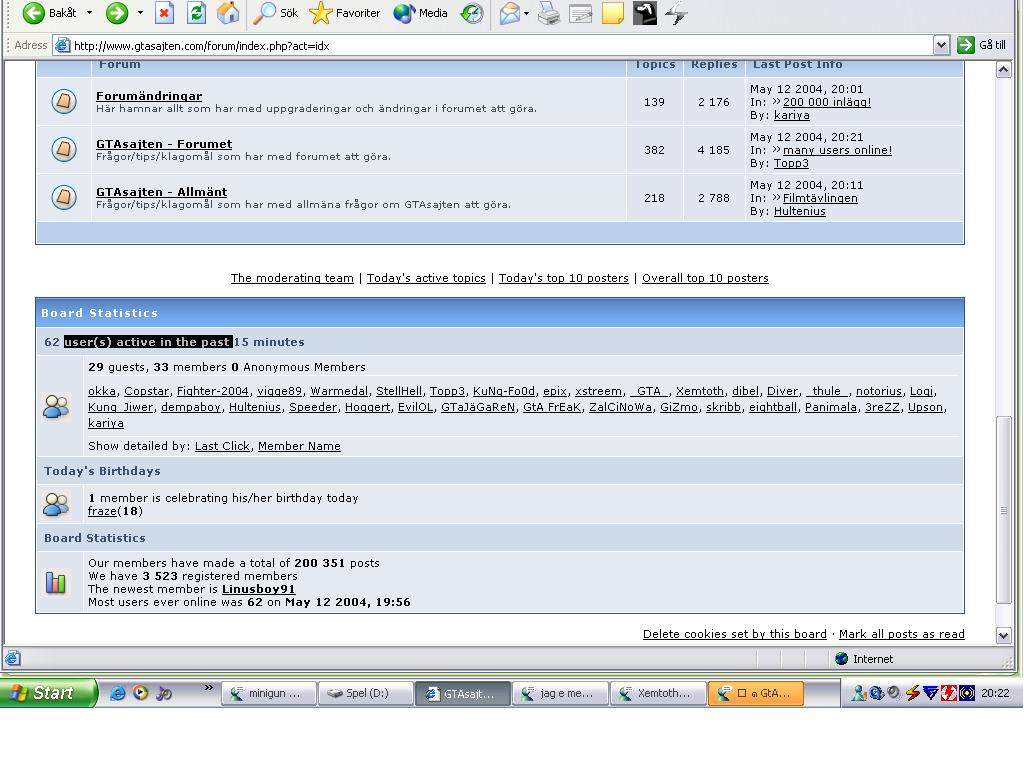
Task: Click the vertical scrollbar down arrow
Action: (x=1004, y=635)
